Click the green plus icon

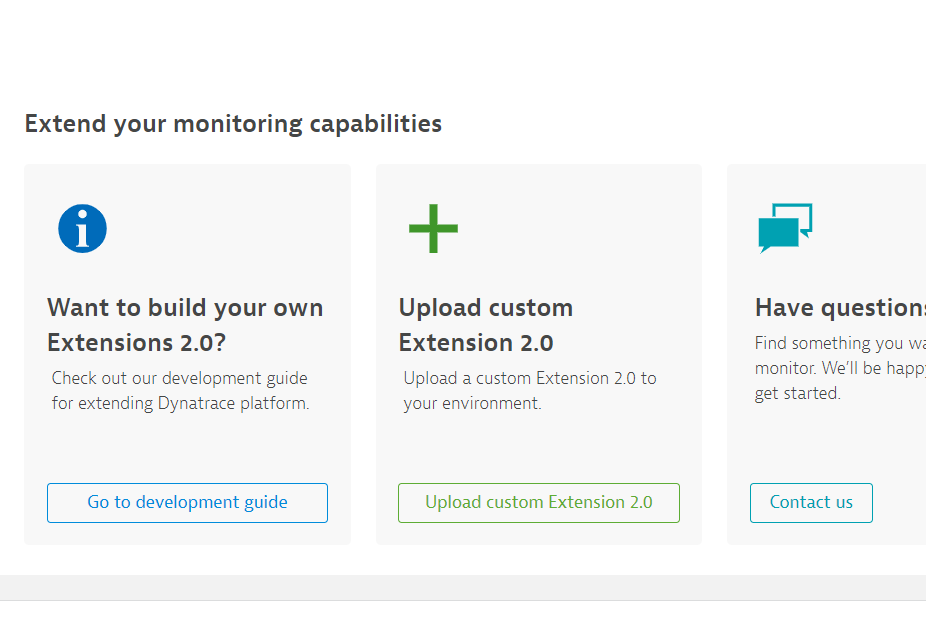point(433,229)
